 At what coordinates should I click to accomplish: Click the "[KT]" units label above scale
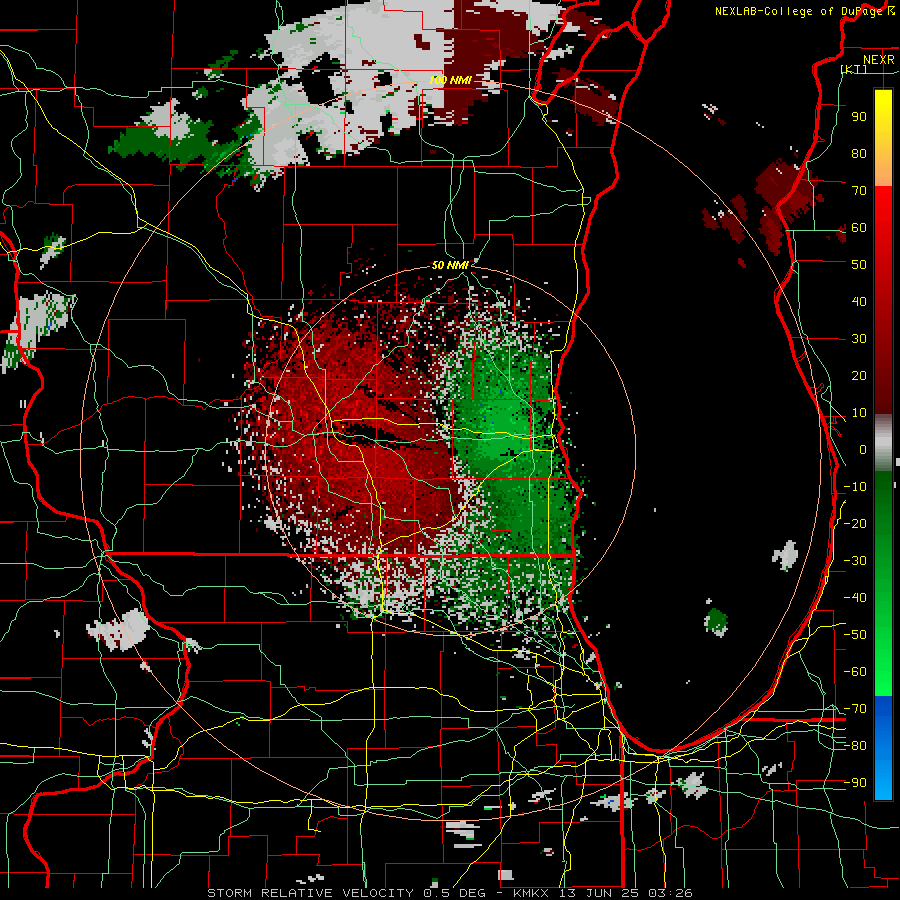(854, 69)
